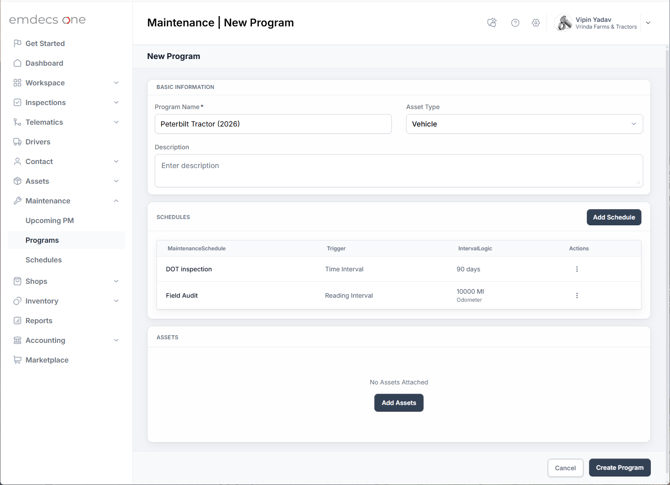Viewport: 670px width, 485px height.
Task: Click the Maintenance wrench icon
Action: tap(17, 200)
